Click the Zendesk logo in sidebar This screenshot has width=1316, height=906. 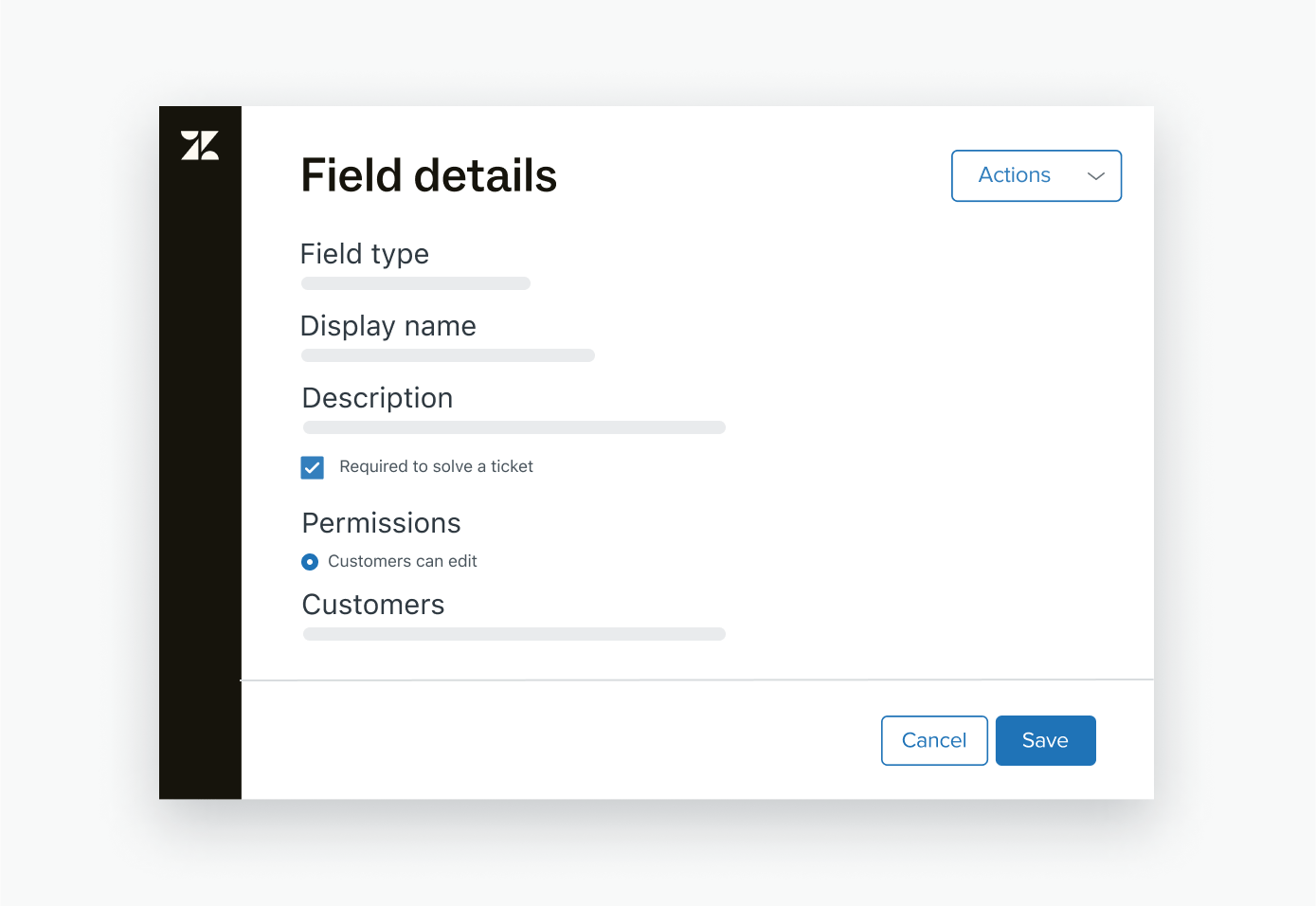pyautogui.click(x=200, y=146)
